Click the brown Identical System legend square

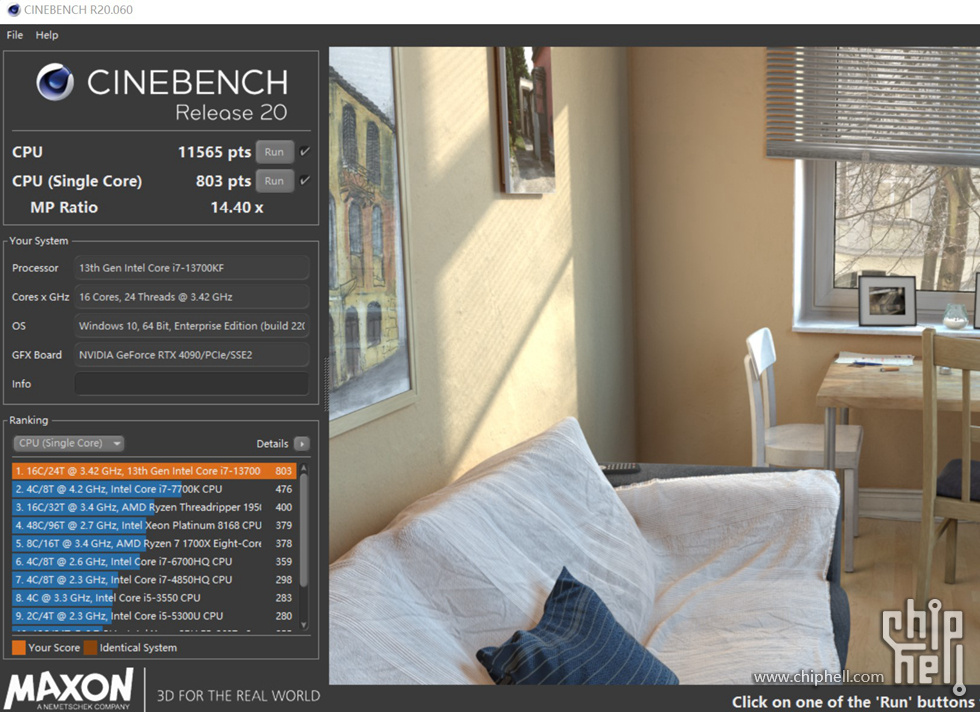point(90,648)
